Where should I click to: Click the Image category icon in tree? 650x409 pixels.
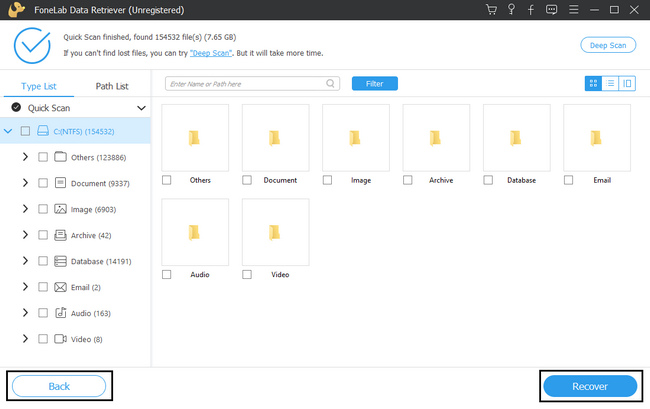pos(61,209)
